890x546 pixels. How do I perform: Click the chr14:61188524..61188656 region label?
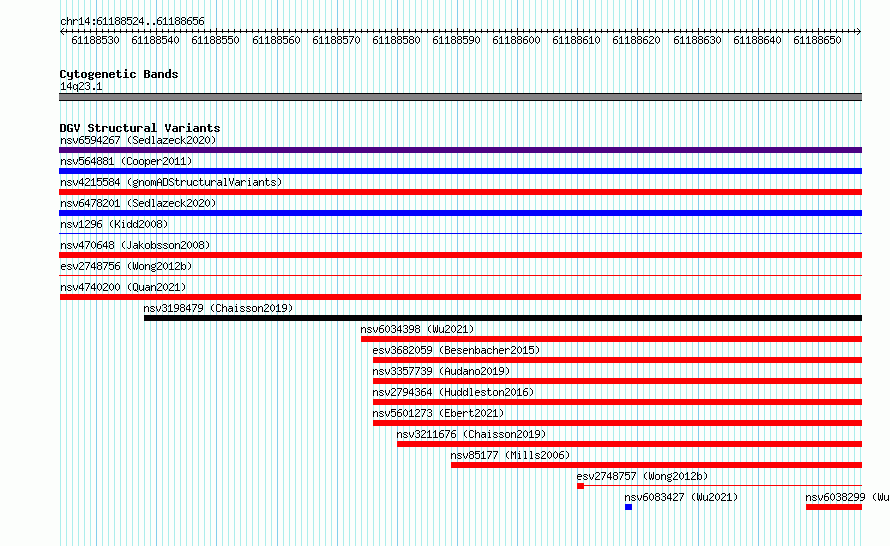[x=132, y=21]
